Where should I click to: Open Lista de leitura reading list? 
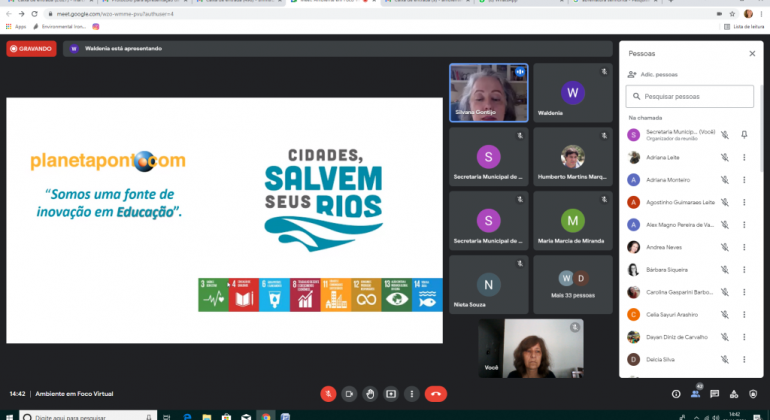(x=744, y=27)
